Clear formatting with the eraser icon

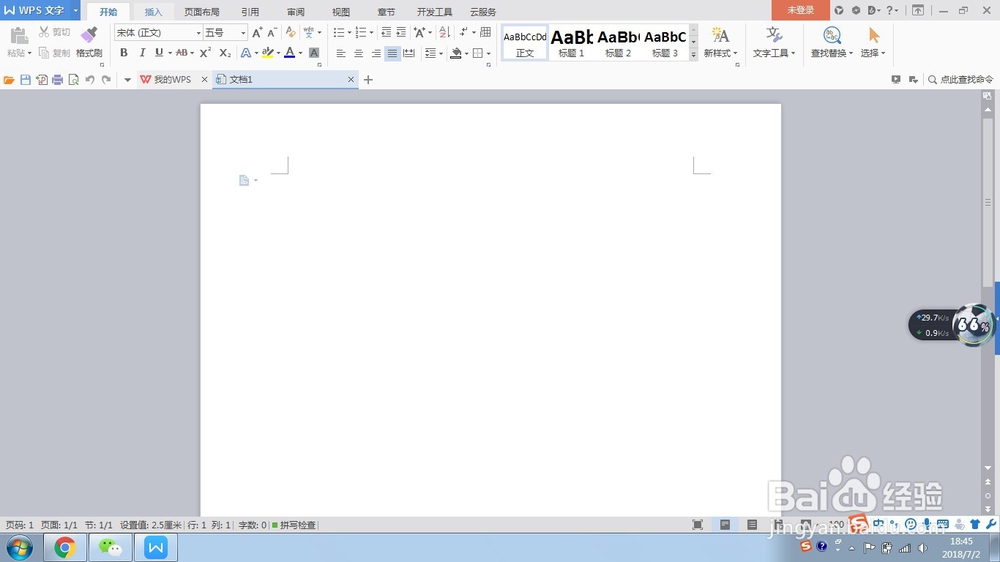(x=290, y=33)
